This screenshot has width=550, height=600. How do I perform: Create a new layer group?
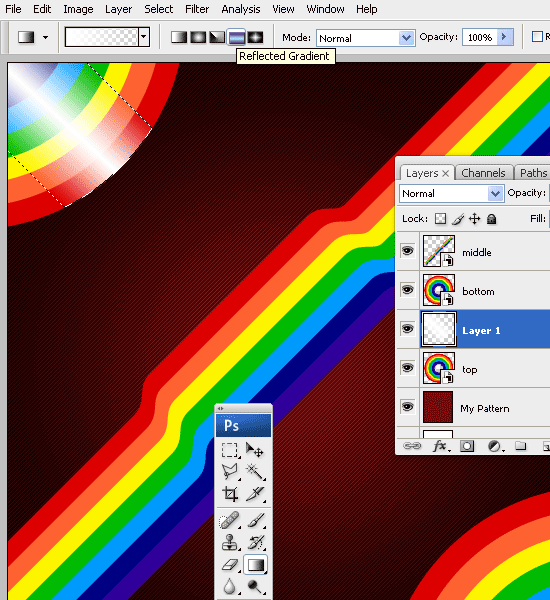pyautogui.click(x=521, y=446)
